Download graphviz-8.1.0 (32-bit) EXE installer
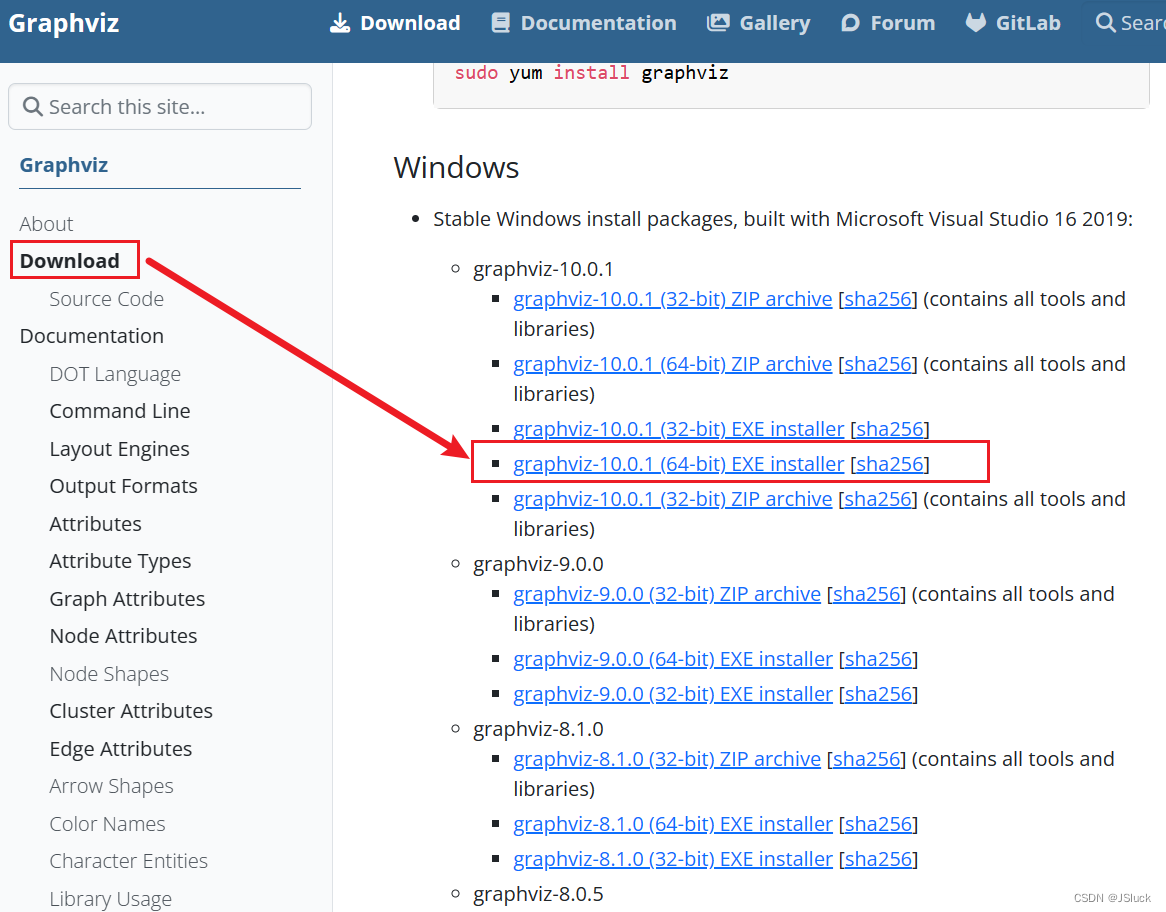Image resolution: width=1166 pixels, height=912 pixels. coord(673,859)
